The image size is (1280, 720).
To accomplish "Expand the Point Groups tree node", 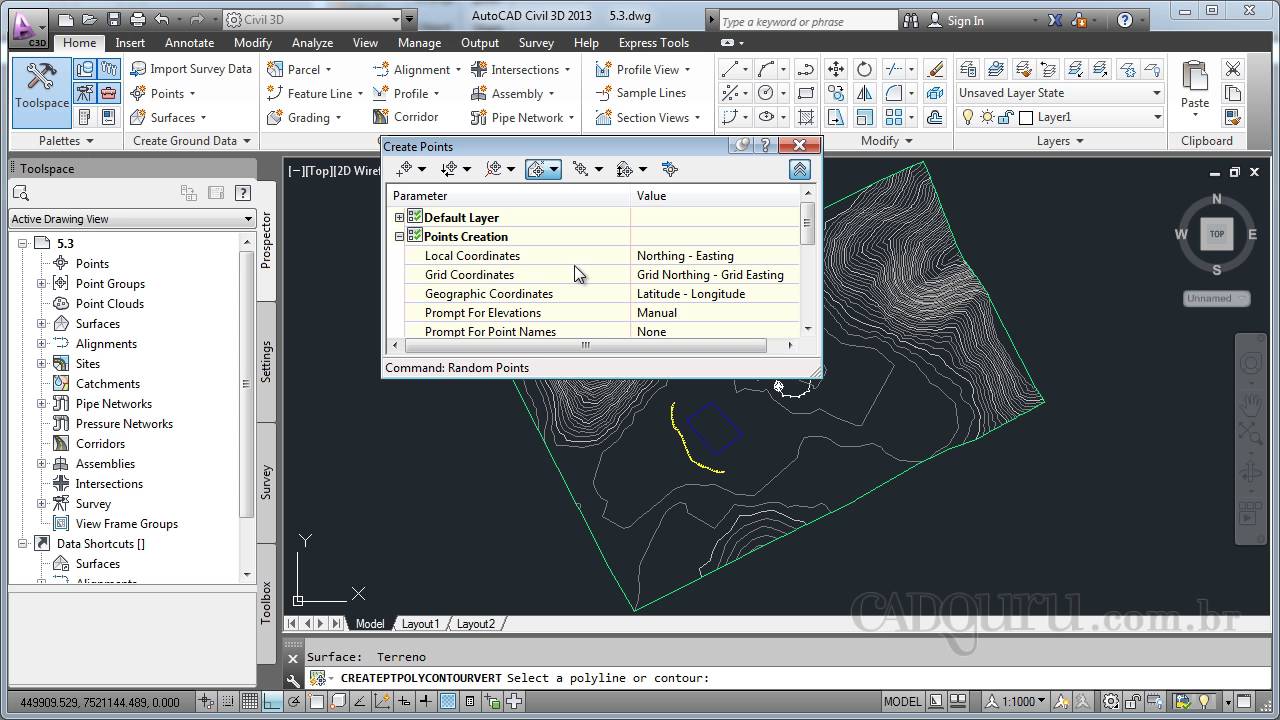I will [42, 284].
